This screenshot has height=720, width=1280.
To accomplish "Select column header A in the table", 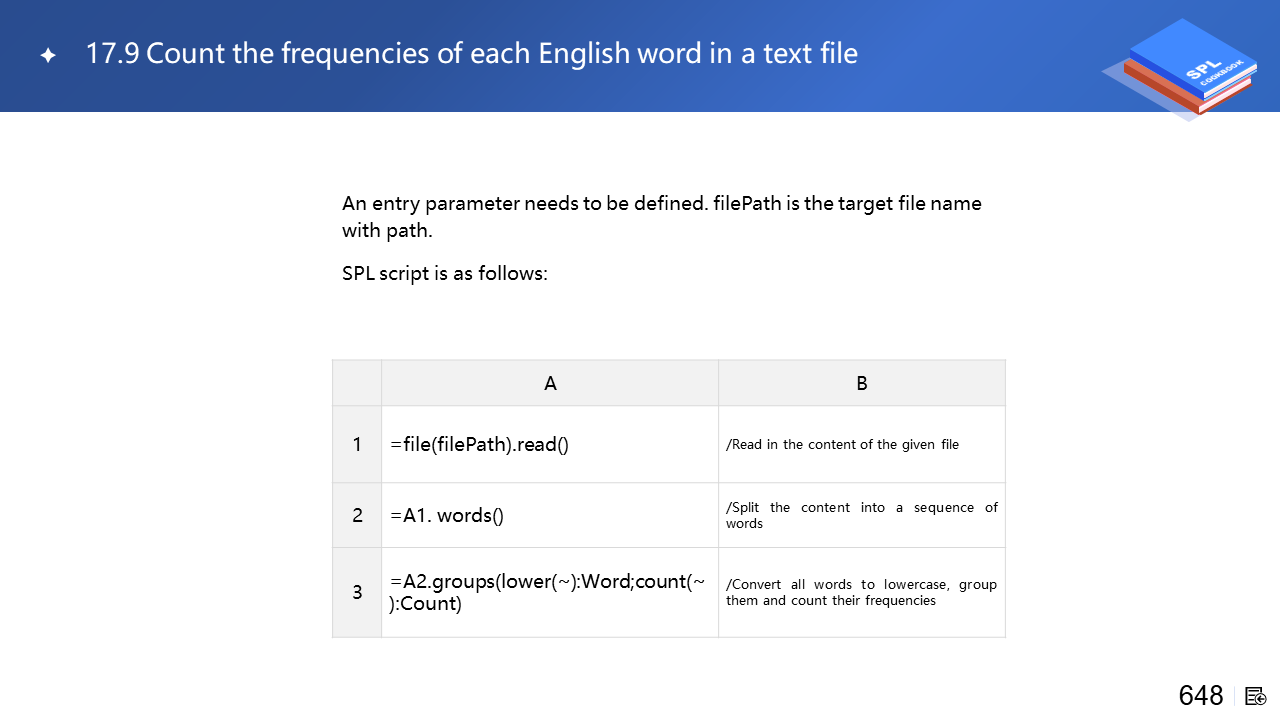I will 550,383.
